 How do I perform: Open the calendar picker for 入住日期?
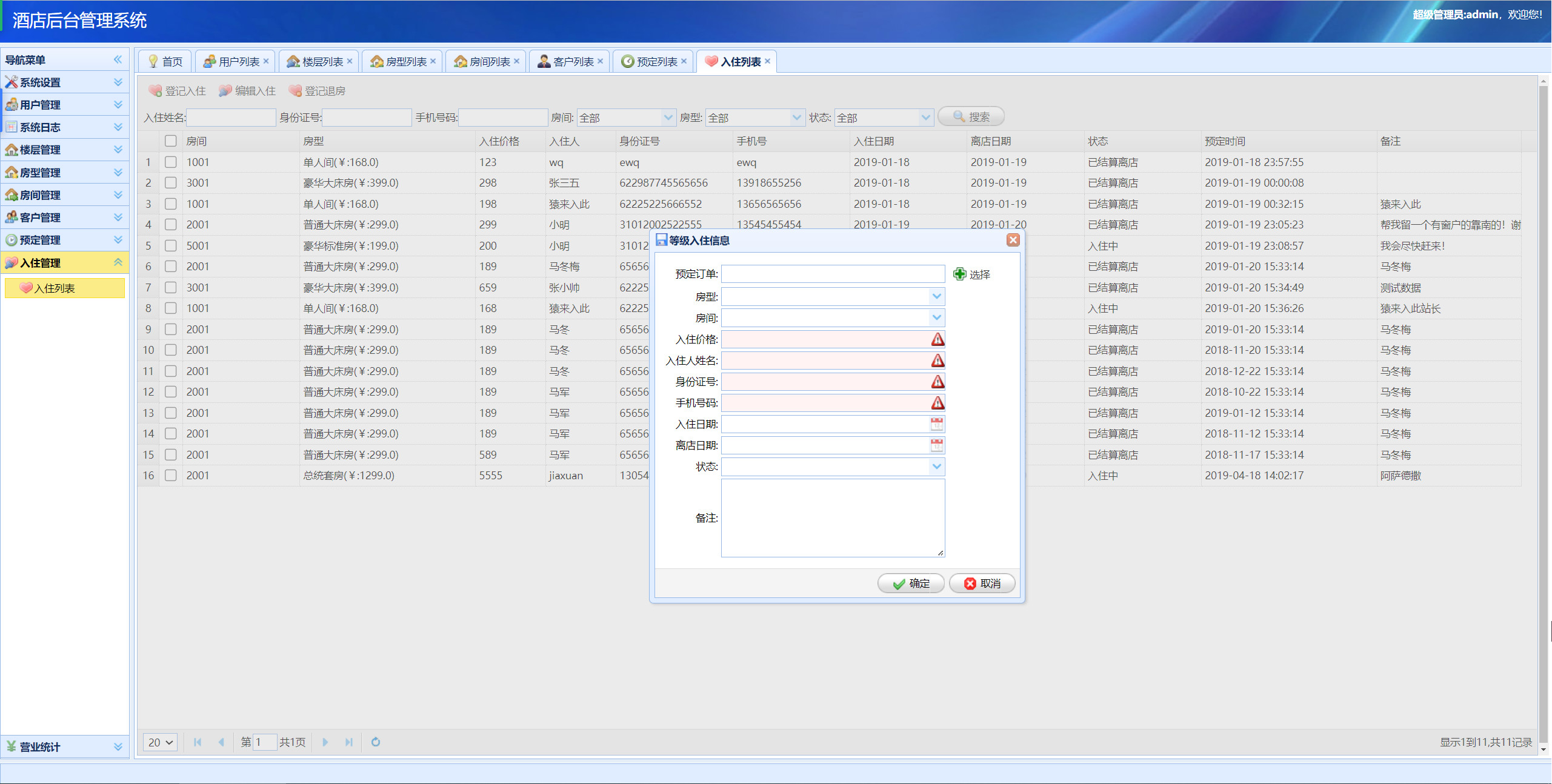[937, 424]
